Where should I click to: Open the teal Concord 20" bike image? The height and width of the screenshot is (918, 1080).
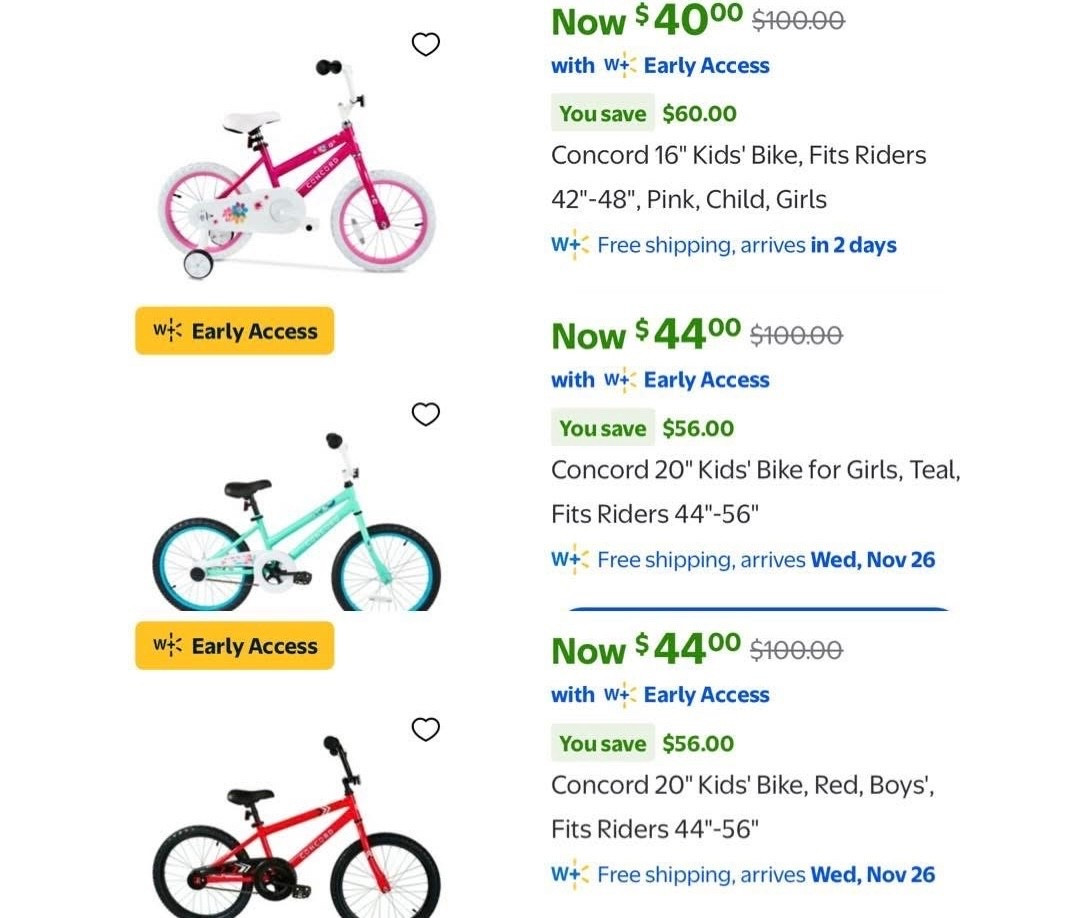[x=296, y=525]
